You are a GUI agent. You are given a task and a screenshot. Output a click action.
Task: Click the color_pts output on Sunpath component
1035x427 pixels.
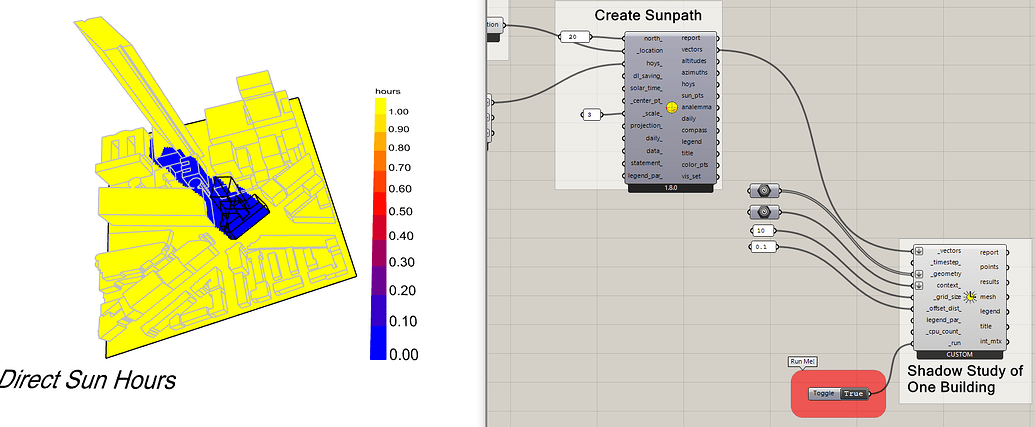(x=695, y=164)
